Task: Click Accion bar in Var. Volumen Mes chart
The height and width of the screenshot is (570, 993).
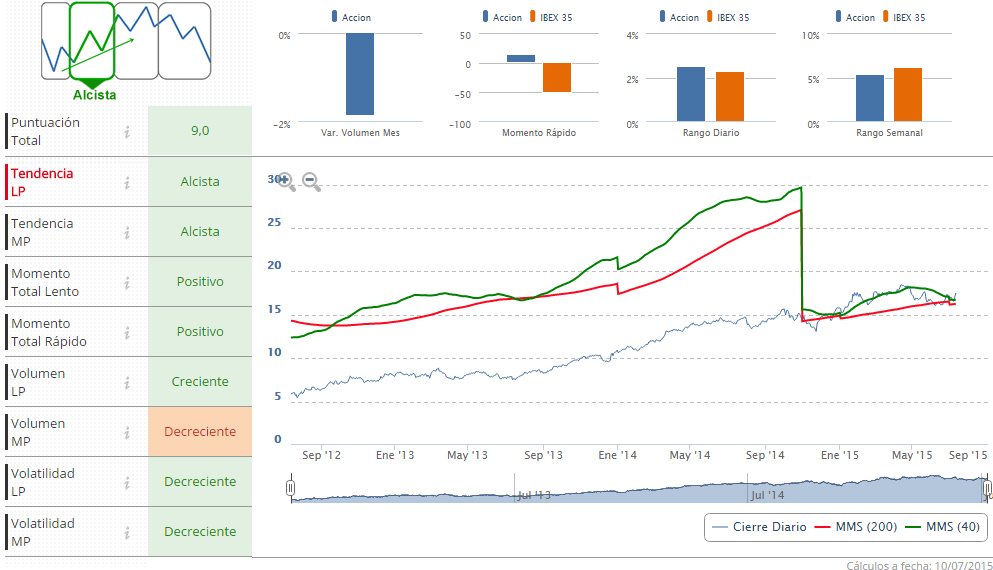Action: tap(360, 74)
